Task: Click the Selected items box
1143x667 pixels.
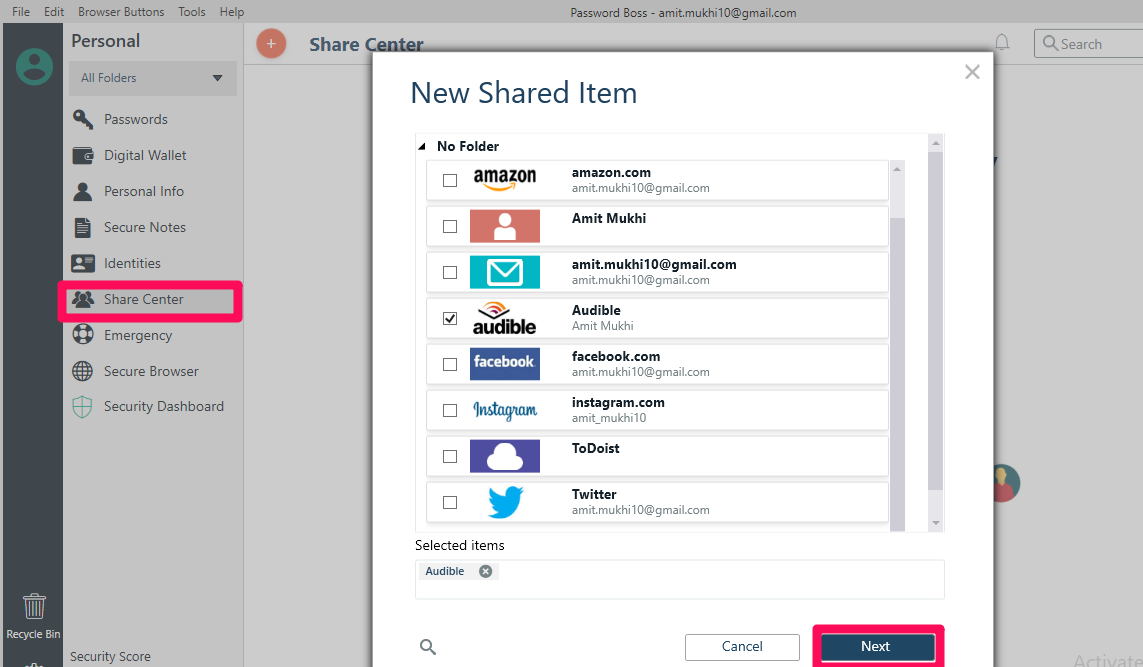Action: 679,580
